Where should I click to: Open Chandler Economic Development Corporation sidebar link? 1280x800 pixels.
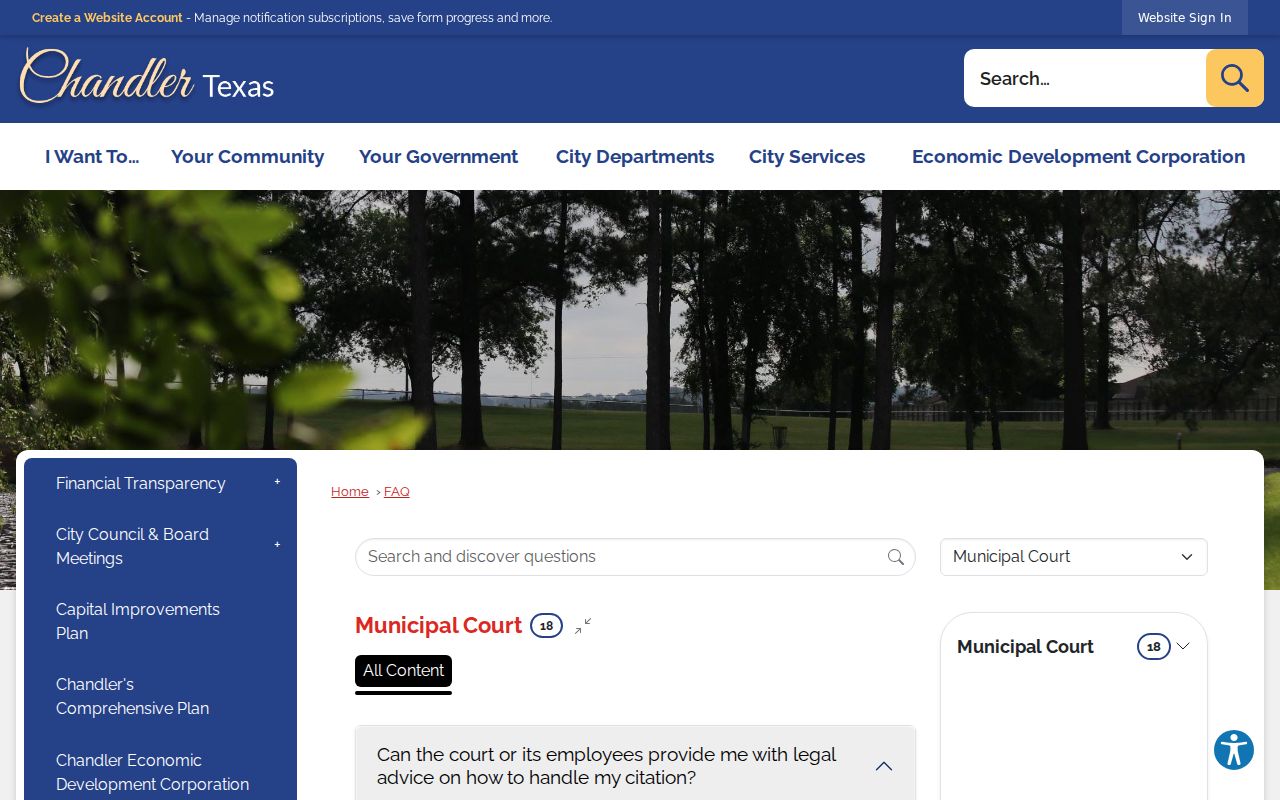pos(152,772)
